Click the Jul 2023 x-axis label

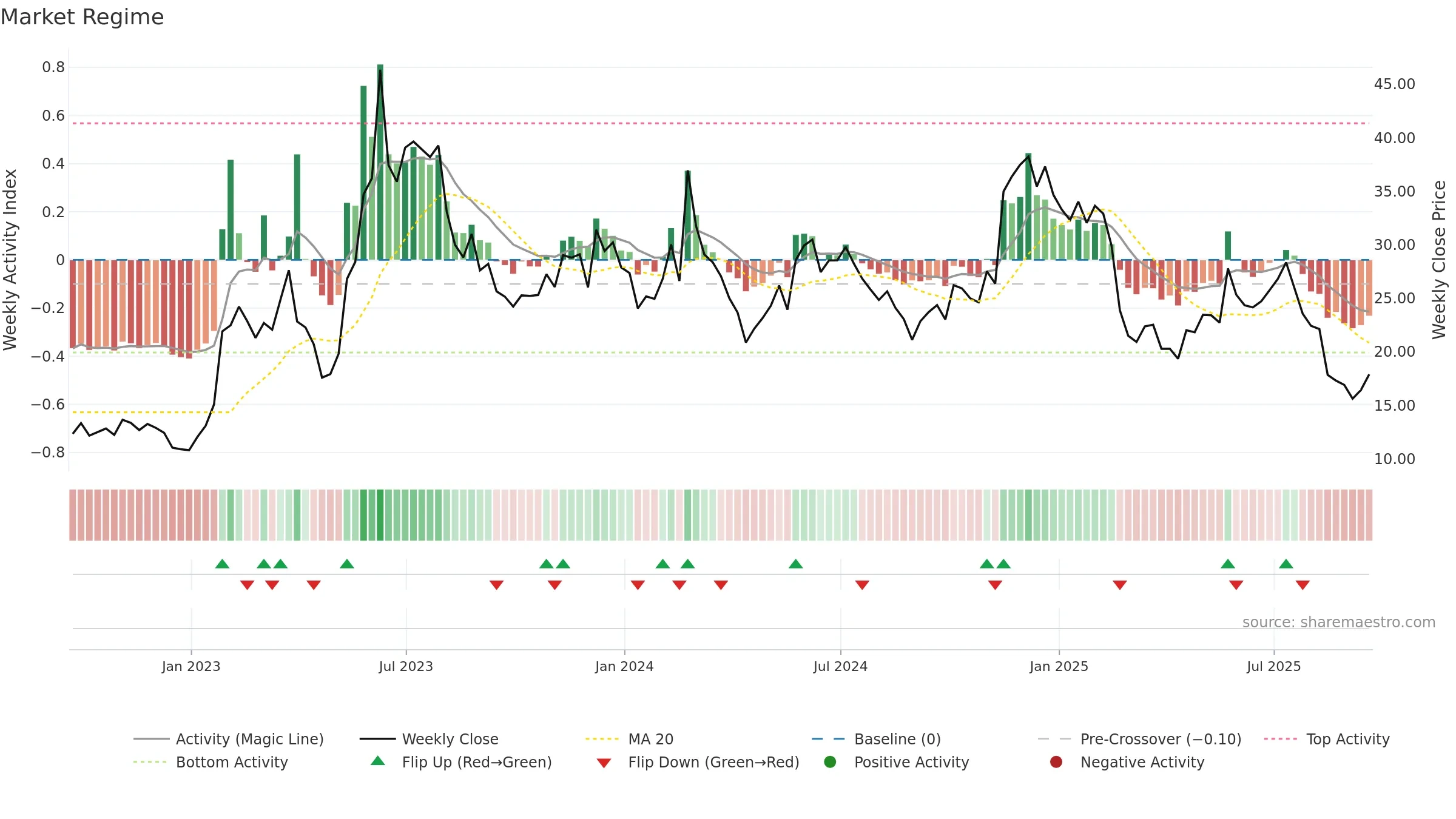[406, 666]
